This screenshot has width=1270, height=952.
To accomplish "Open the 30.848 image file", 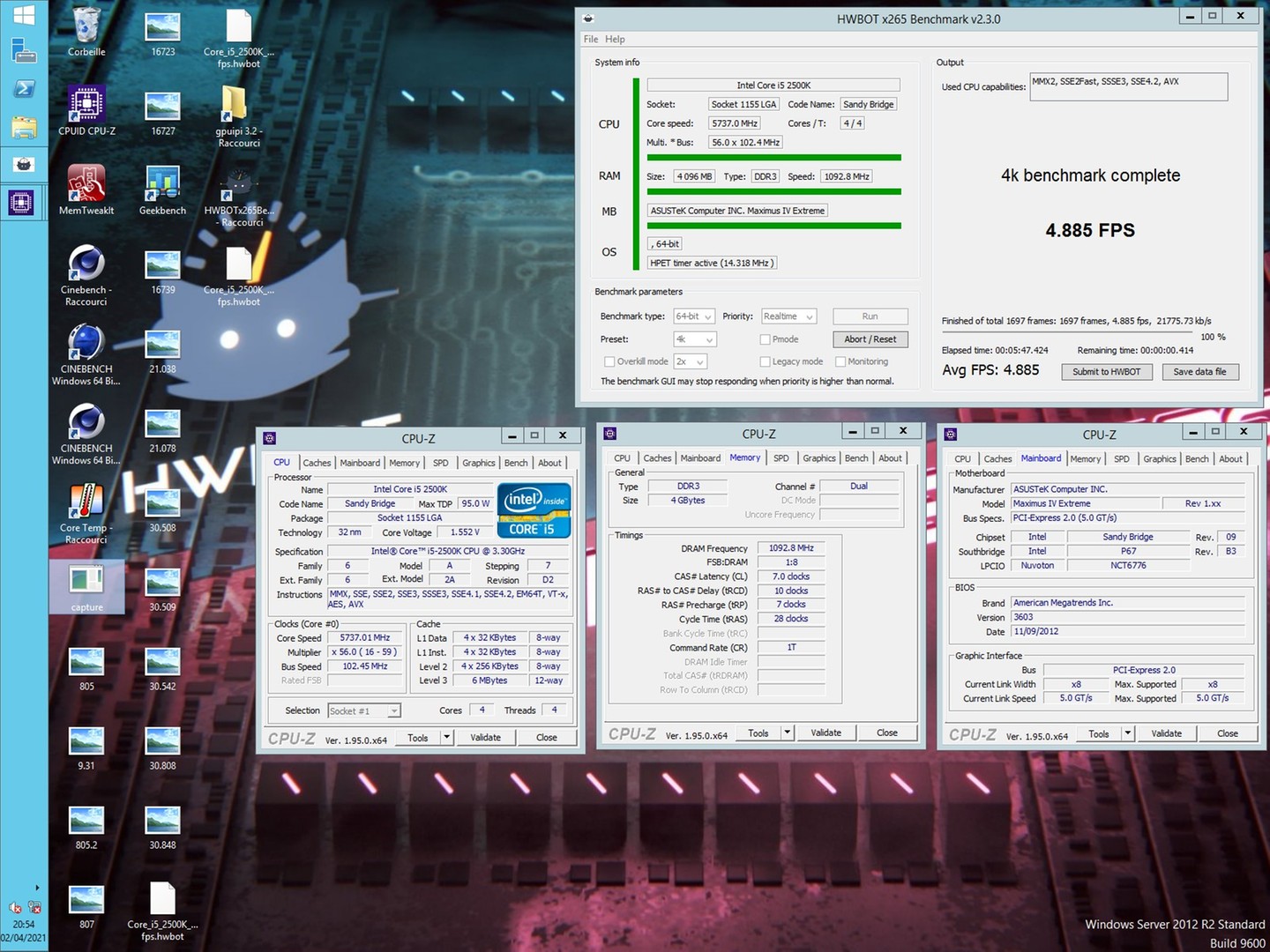I will click(x=163, y=825).
